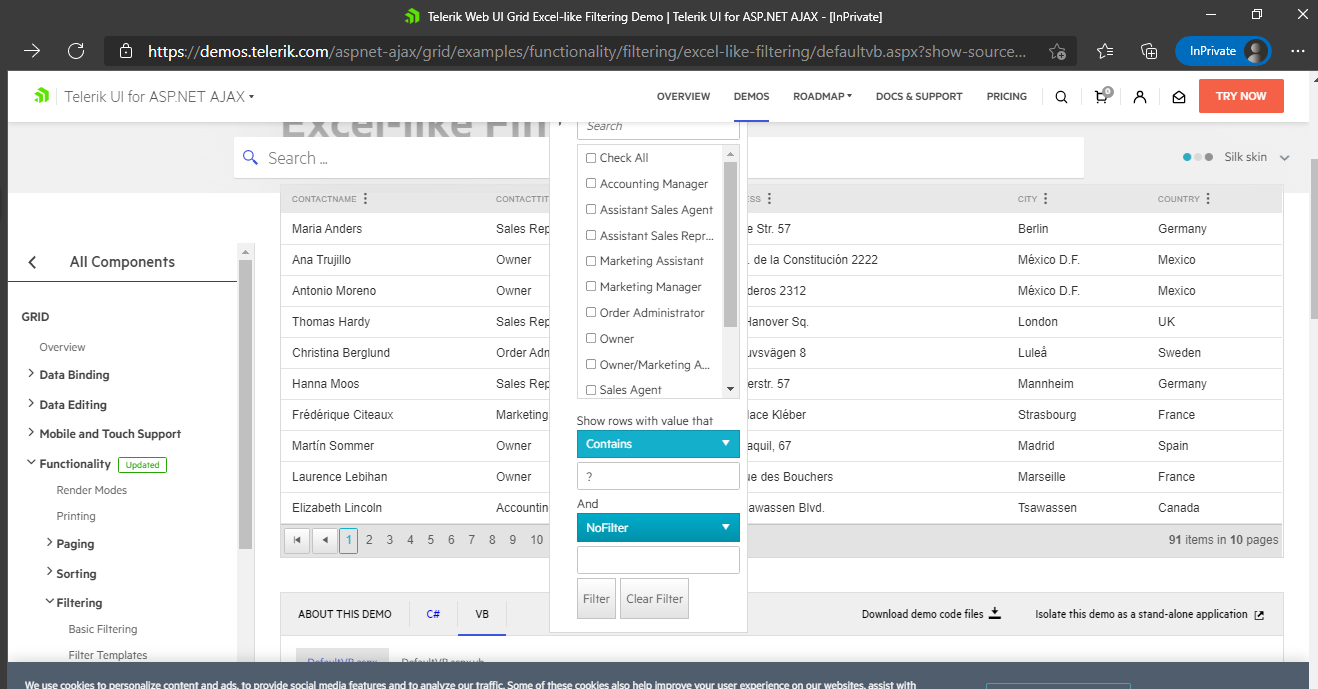Open the Contains condition dropdown
The image size is (1318, 689).
[658, 444]
